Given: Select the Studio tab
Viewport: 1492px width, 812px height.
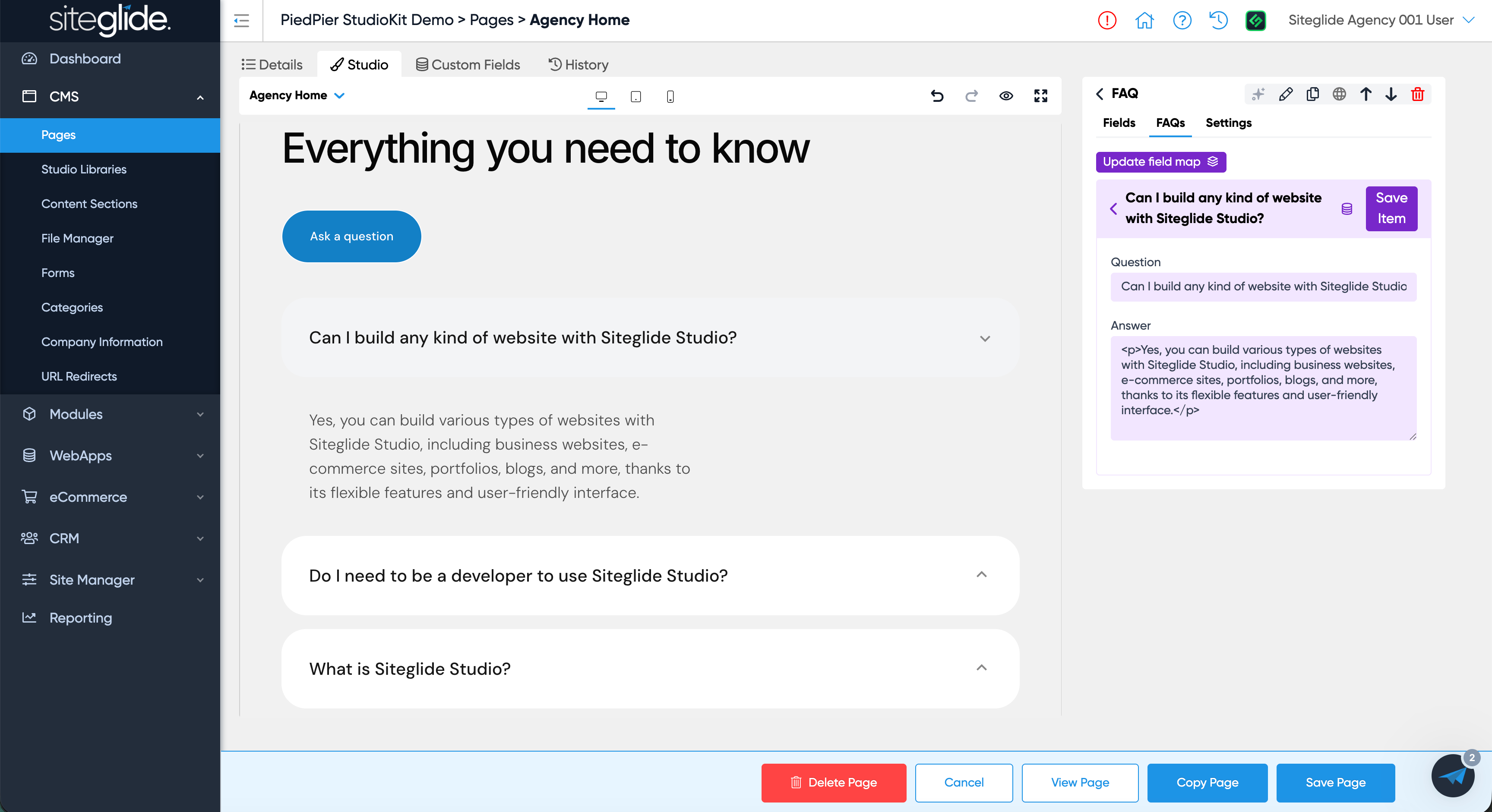Looking at the screenshot, I should pyautogui.click(x=359, y=65).
